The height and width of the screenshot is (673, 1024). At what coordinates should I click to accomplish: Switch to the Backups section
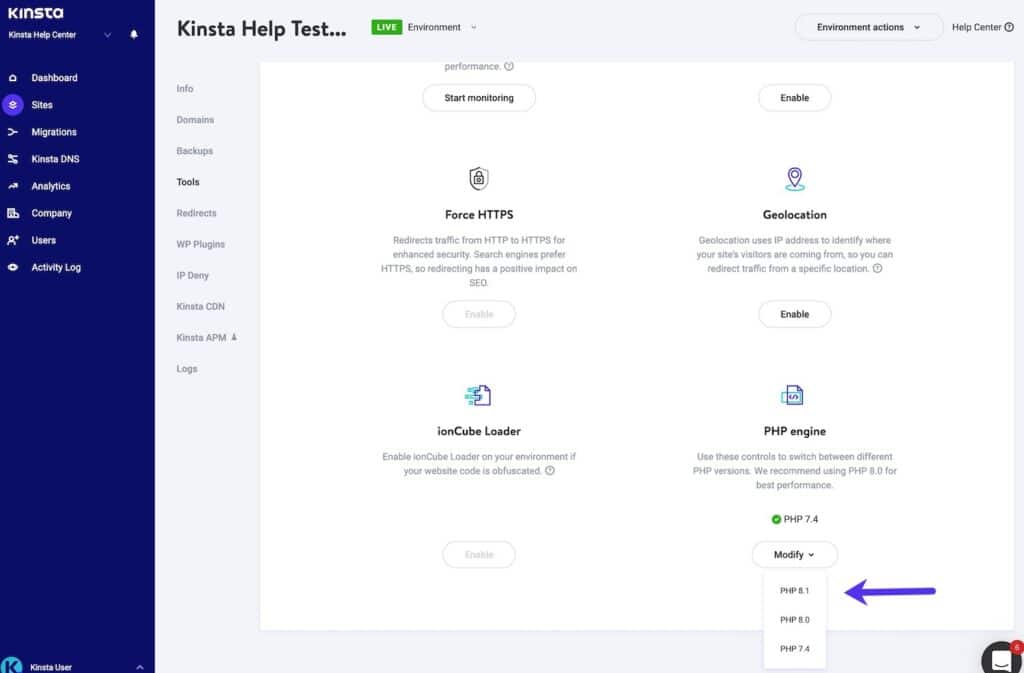[194, 151]
